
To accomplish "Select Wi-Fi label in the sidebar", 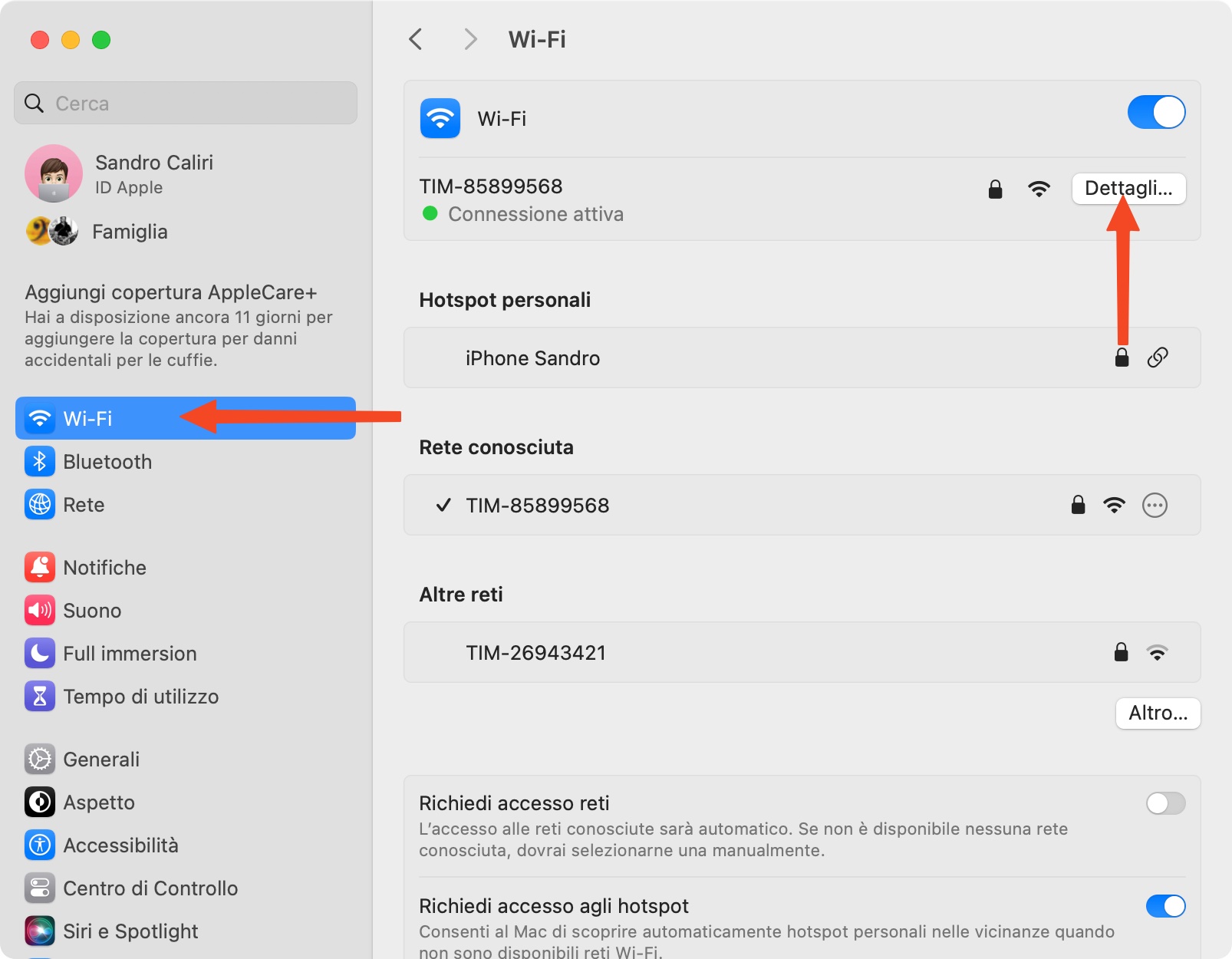I will [87, 418].
